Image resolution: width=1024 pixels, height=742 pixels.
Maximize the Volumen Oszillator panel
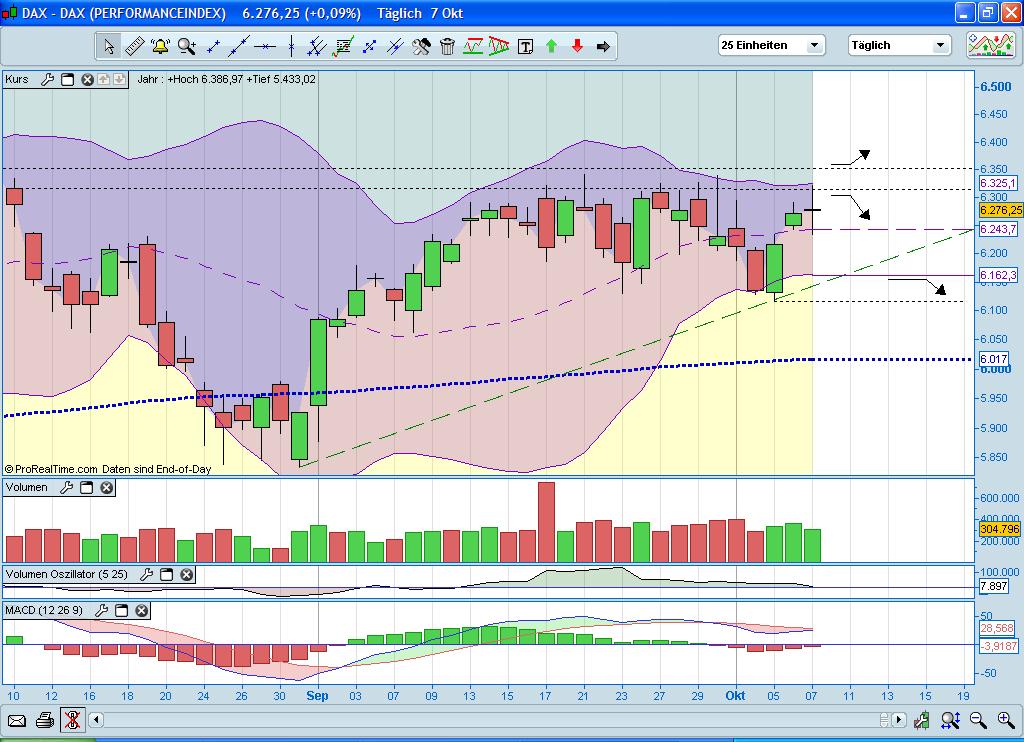click(x=167, y=574)
